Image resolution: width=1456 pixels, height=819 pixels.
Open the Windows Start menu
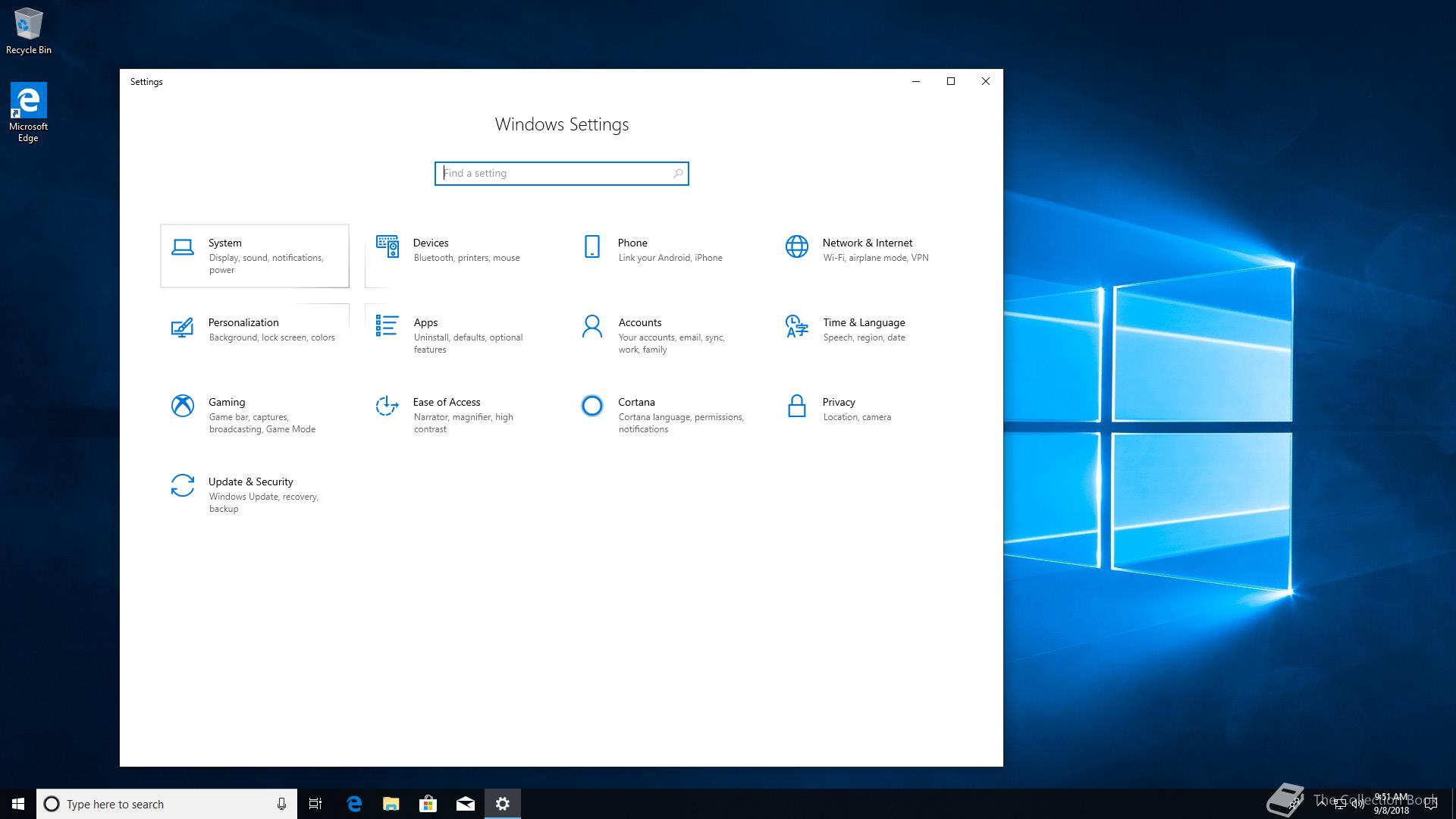[18, 804]
